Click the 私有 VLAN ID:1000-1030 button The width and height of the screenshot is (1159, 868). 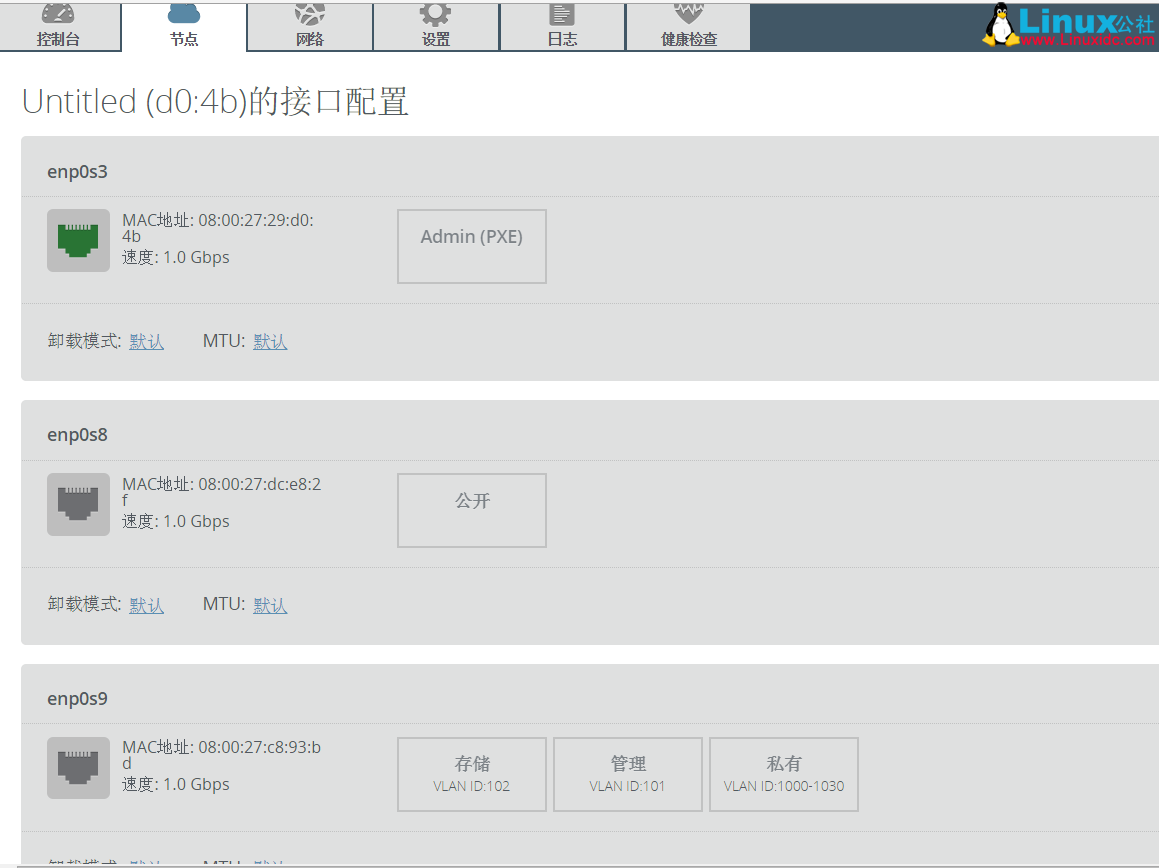point(783,773)
